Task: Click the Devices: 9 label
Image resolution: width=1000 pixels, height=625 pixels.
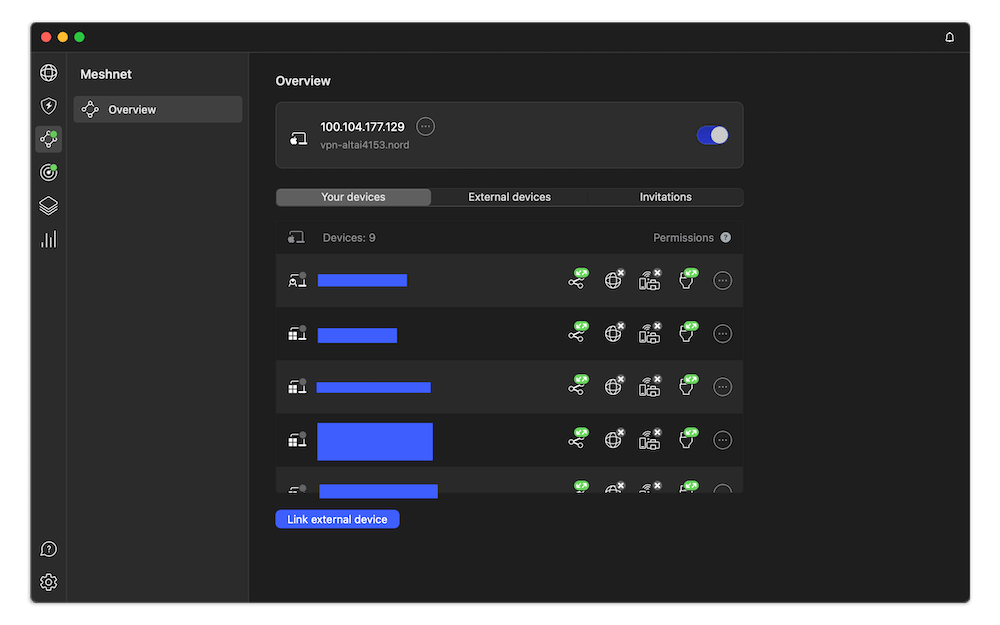Action: (x=349, y=238)
